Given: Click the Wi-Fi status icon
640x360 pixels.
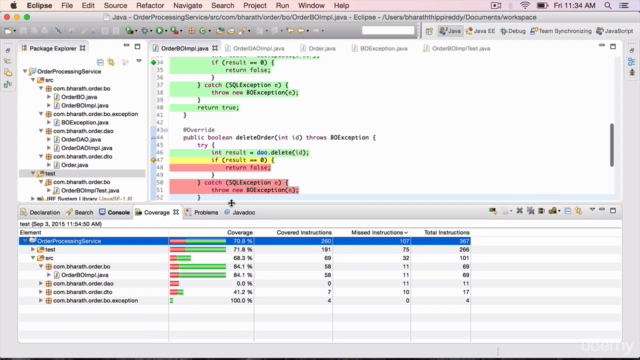Looking at the screenshot, I should tap(525, 6).
